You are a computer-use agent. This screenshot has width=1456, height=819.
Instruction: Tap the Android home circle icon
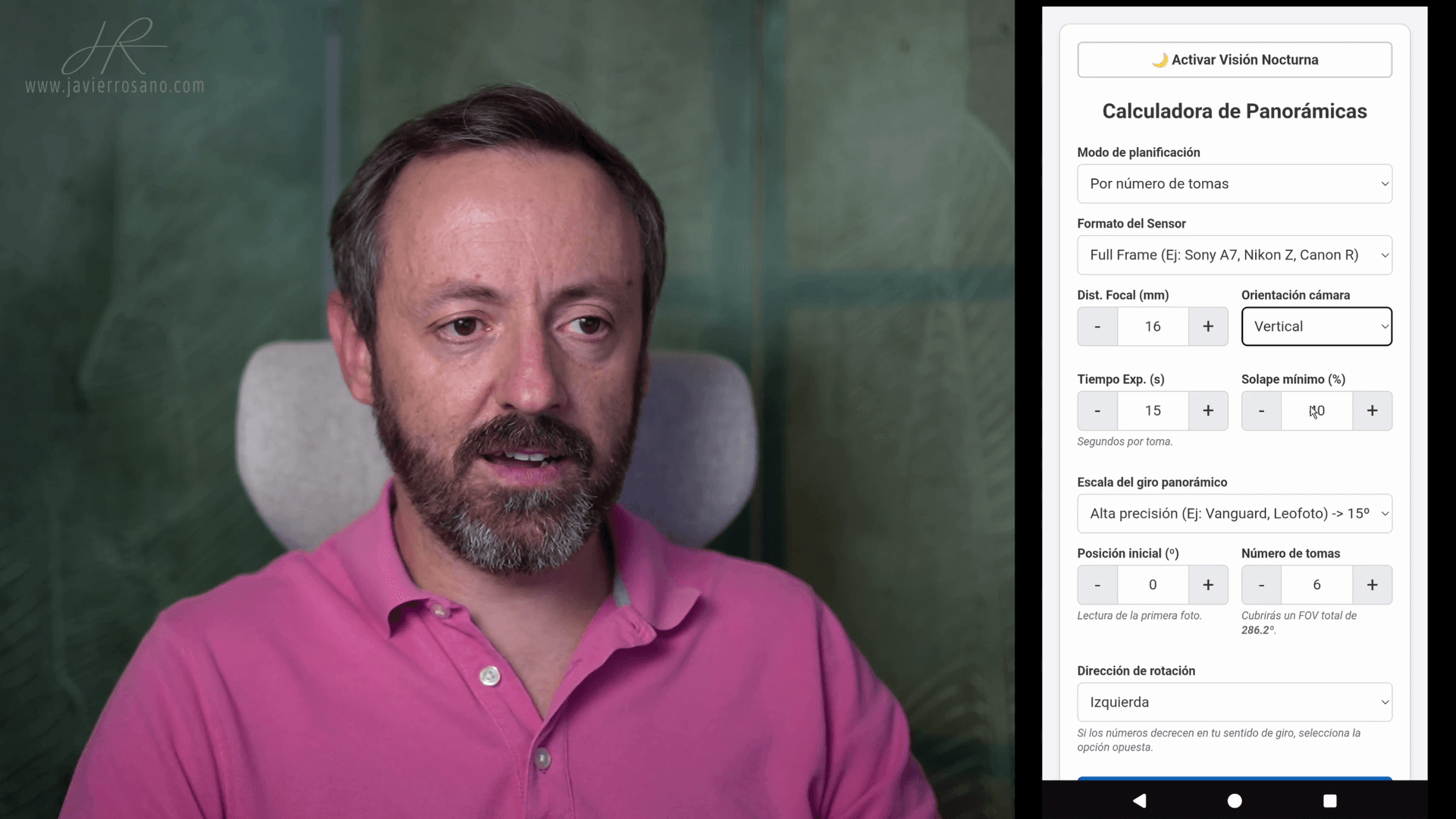coord(1235,800)
